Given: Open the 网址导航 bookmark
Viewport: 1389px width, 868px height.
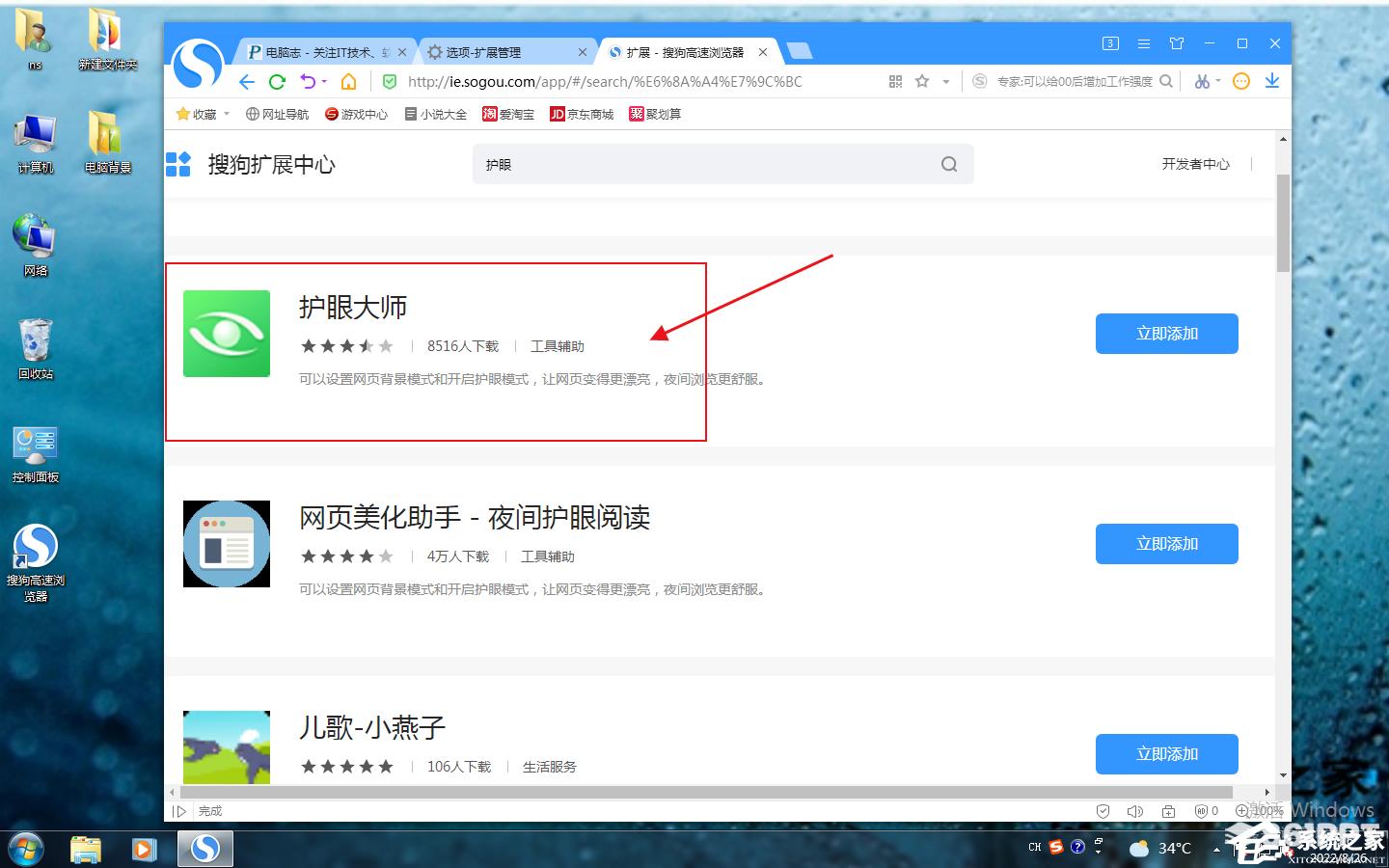Looking at the screenshot, I should (x=278, y=114).
